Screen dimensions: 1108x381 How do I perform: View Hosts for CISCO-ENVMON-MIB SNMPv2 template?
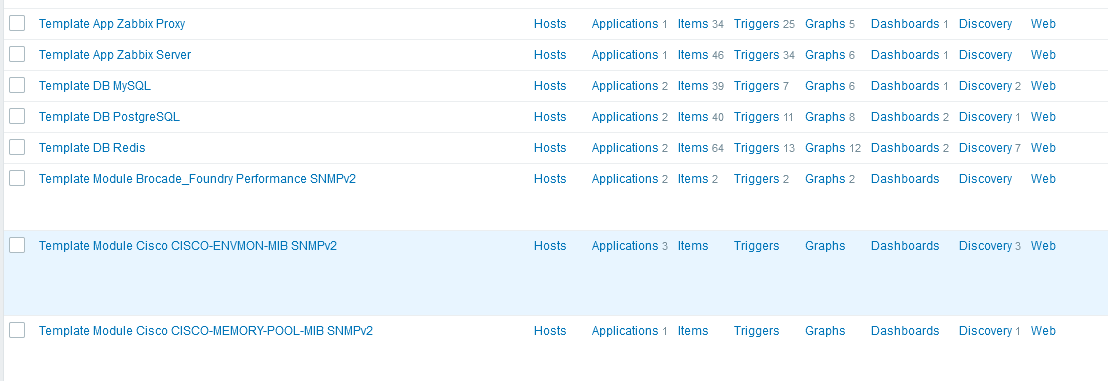coord(550,246)
